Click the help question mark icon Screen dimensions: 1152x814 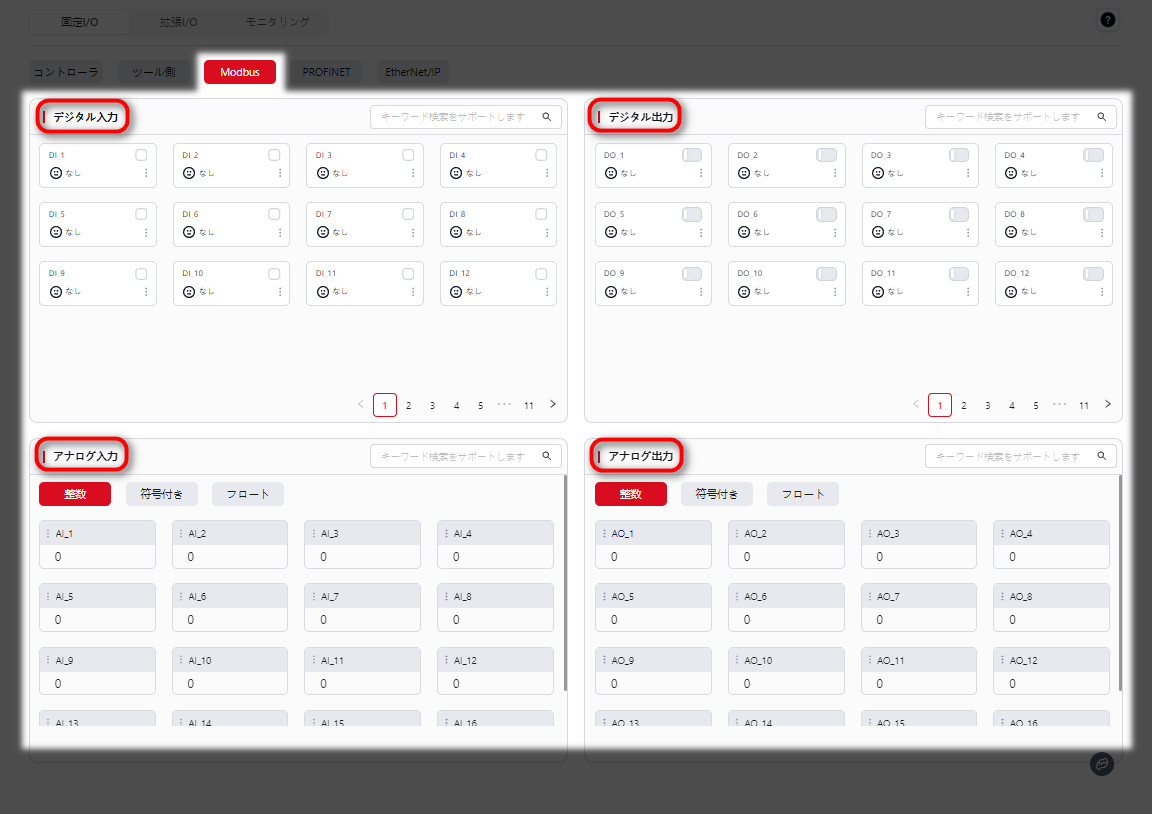click(x=1108, y=20)
